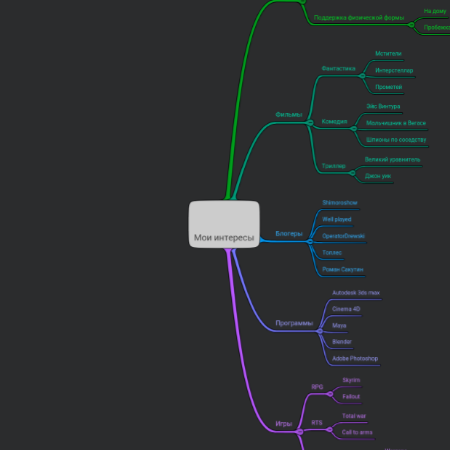
Task: Select the 'Autodesk 3ds max' node
Action: 356,293
